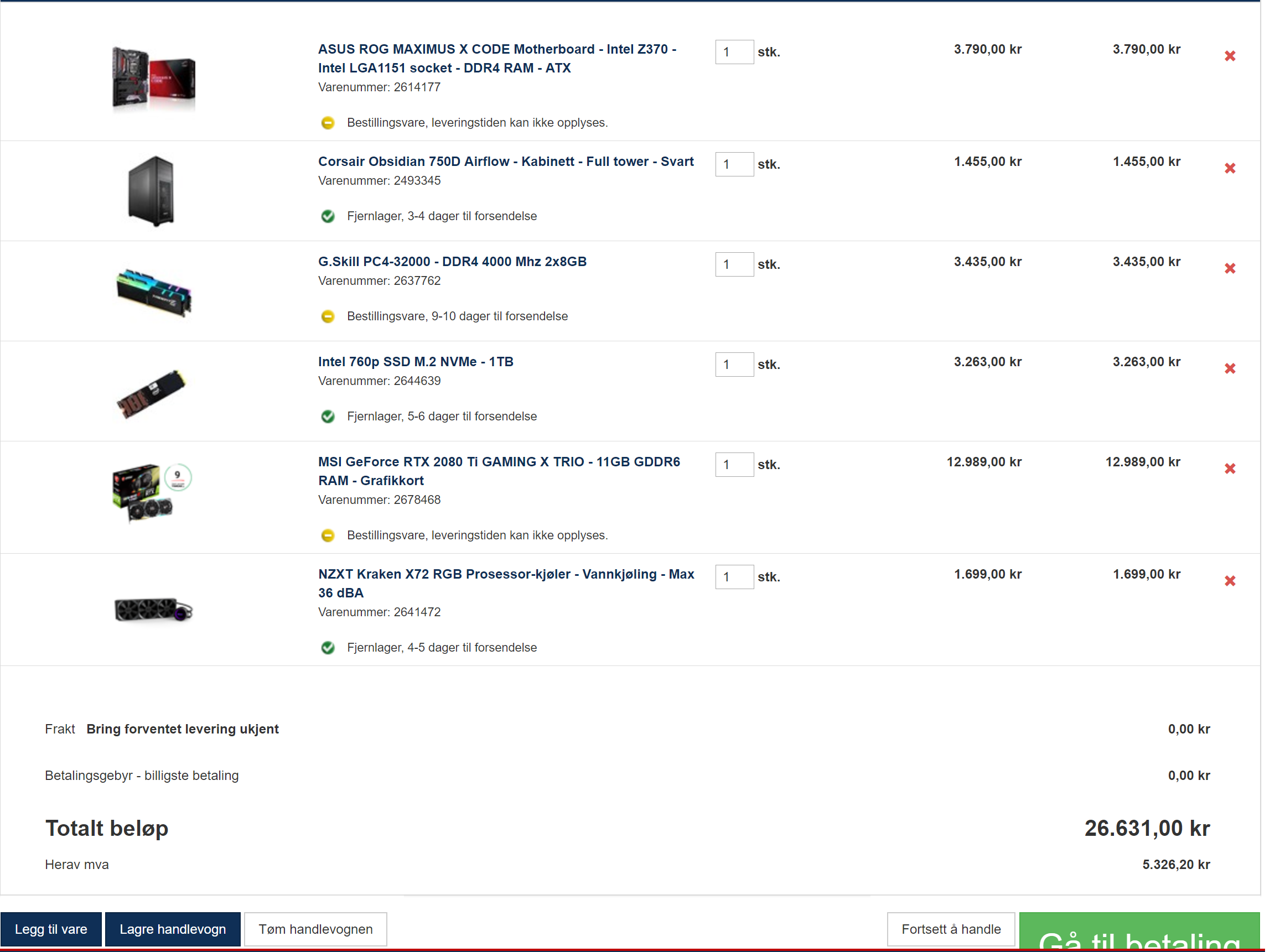The image size is (1275, 952).
Task: Click Fjernlager, 3-4 dager til forsendelse text
Action: pos(442,216)
